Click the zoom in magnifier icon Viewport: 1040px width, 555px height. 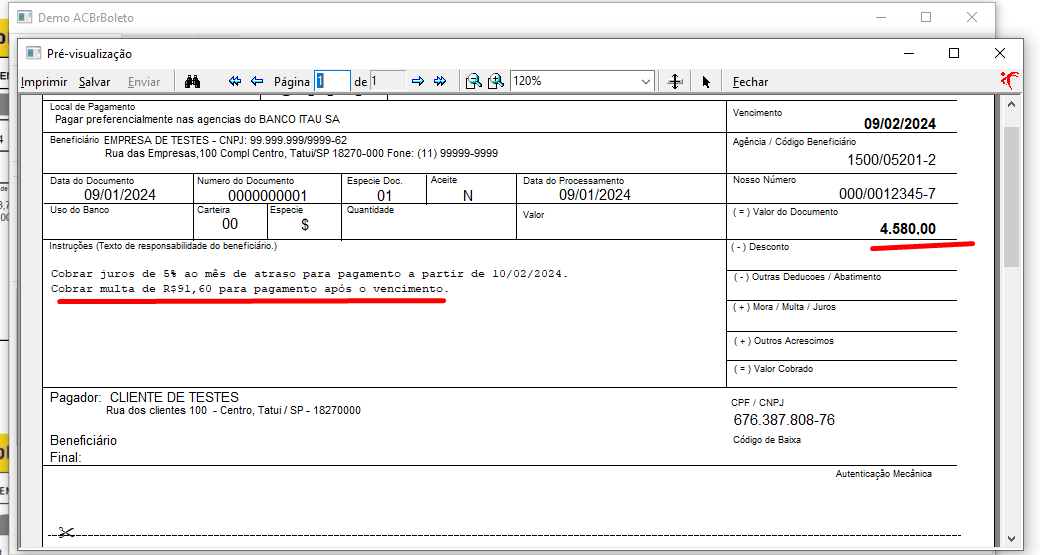coord(496,82)
